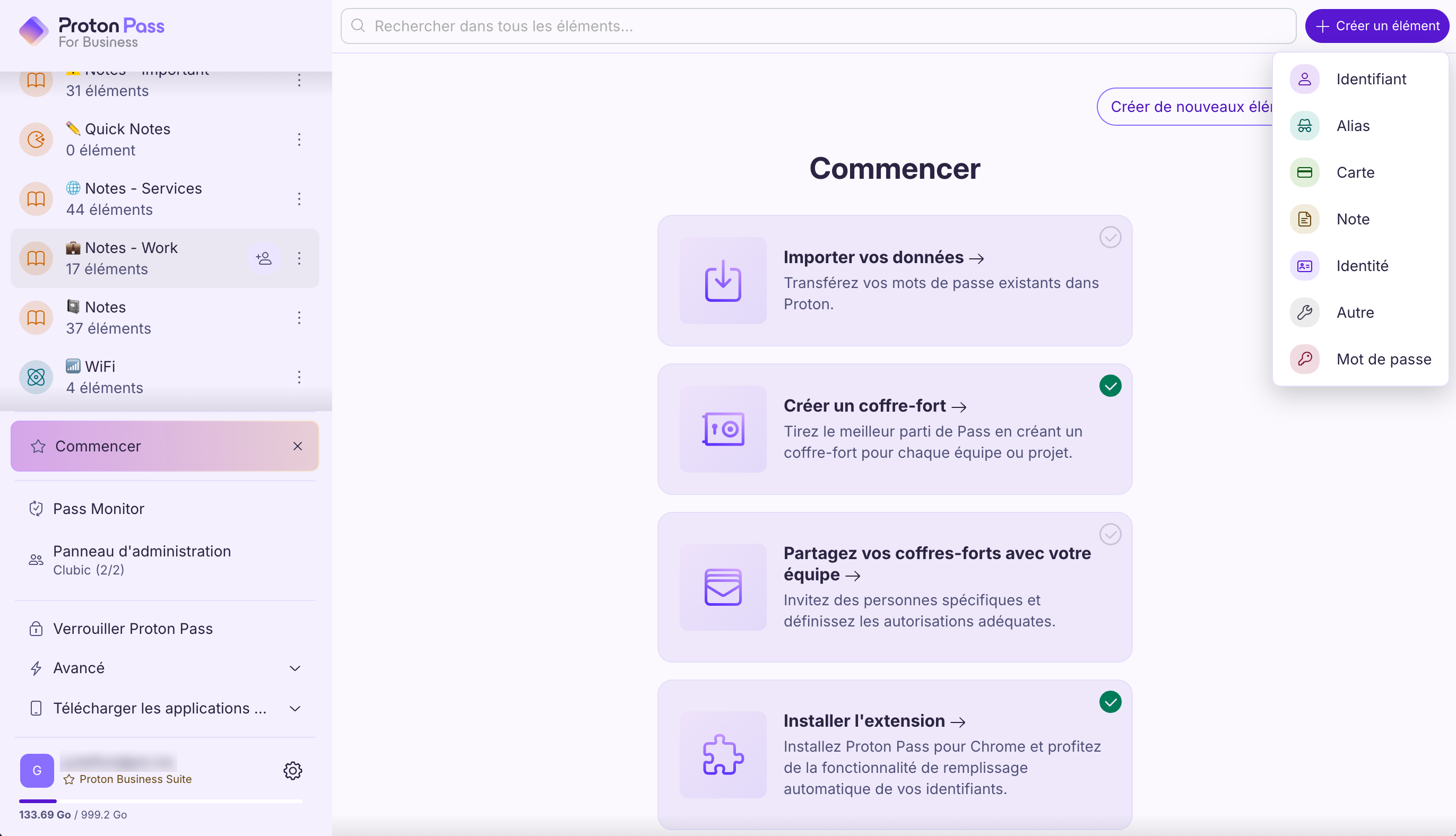Click the '133.69 Go / 999.2 Go' storage text
Screen dimensions: 1456x836
point(73,815)
